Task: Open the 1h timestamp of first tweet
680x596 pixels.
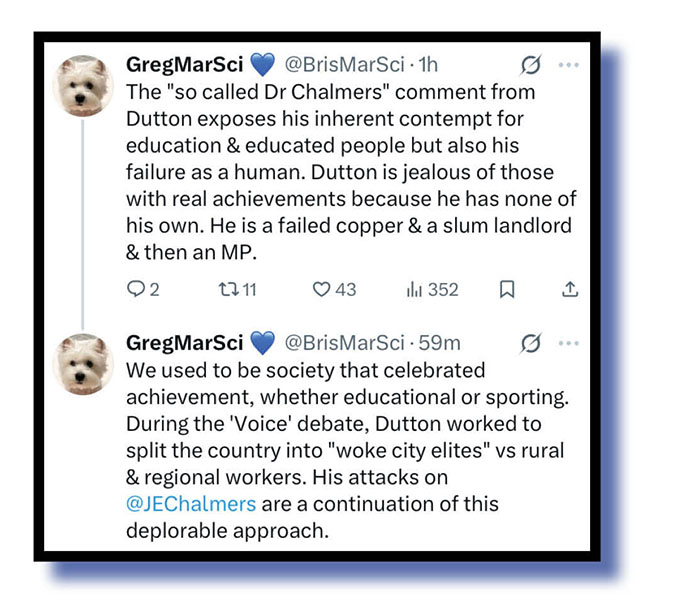Action: pyautogui.click(x=428, y=65)
